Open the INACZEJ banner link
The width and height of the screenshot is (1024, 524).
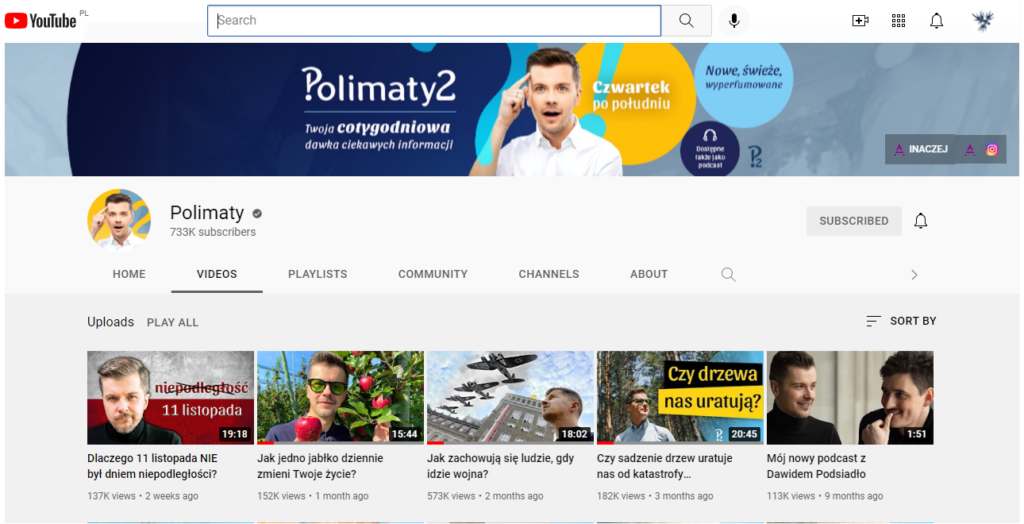tap(921, 150)
